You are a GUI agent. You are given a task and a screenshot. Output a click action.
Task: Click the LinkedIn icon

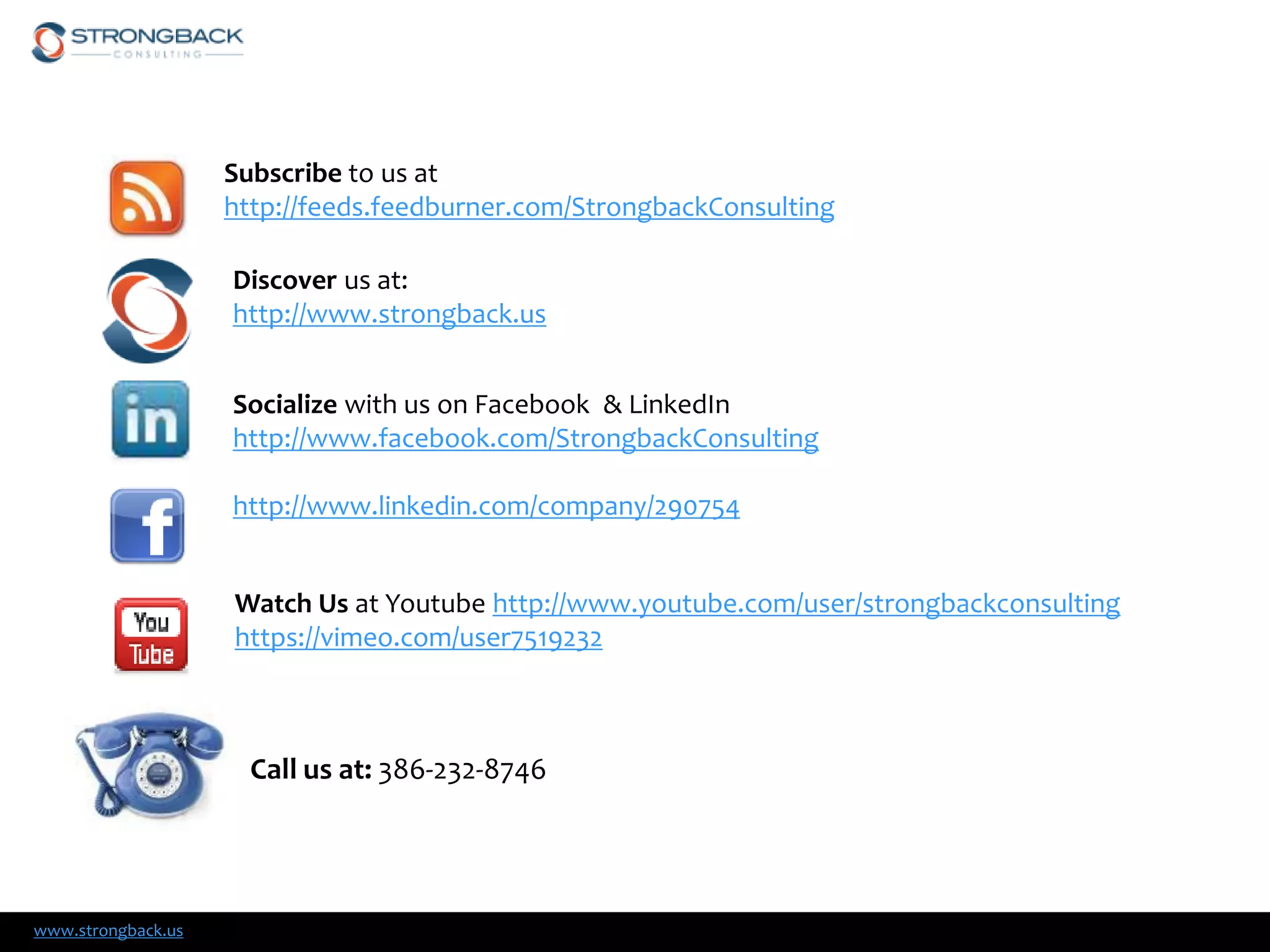pyautogui.click(x=150, y=420)
